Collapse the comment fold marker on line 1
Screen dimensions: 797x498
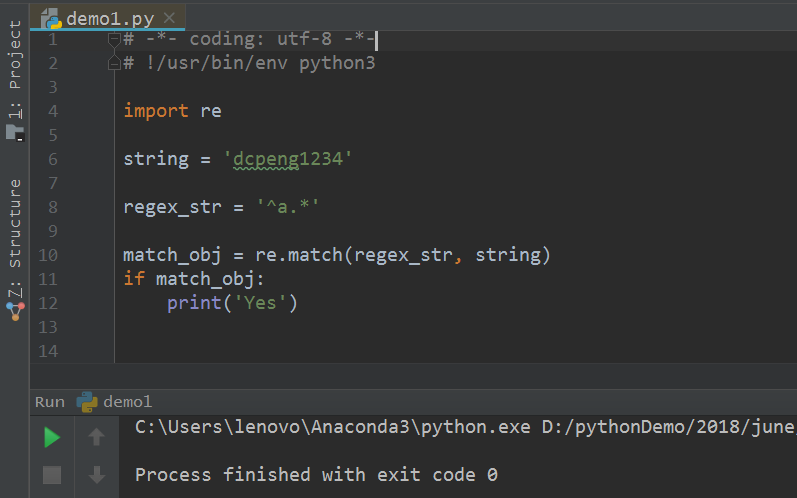coord(114,39)
